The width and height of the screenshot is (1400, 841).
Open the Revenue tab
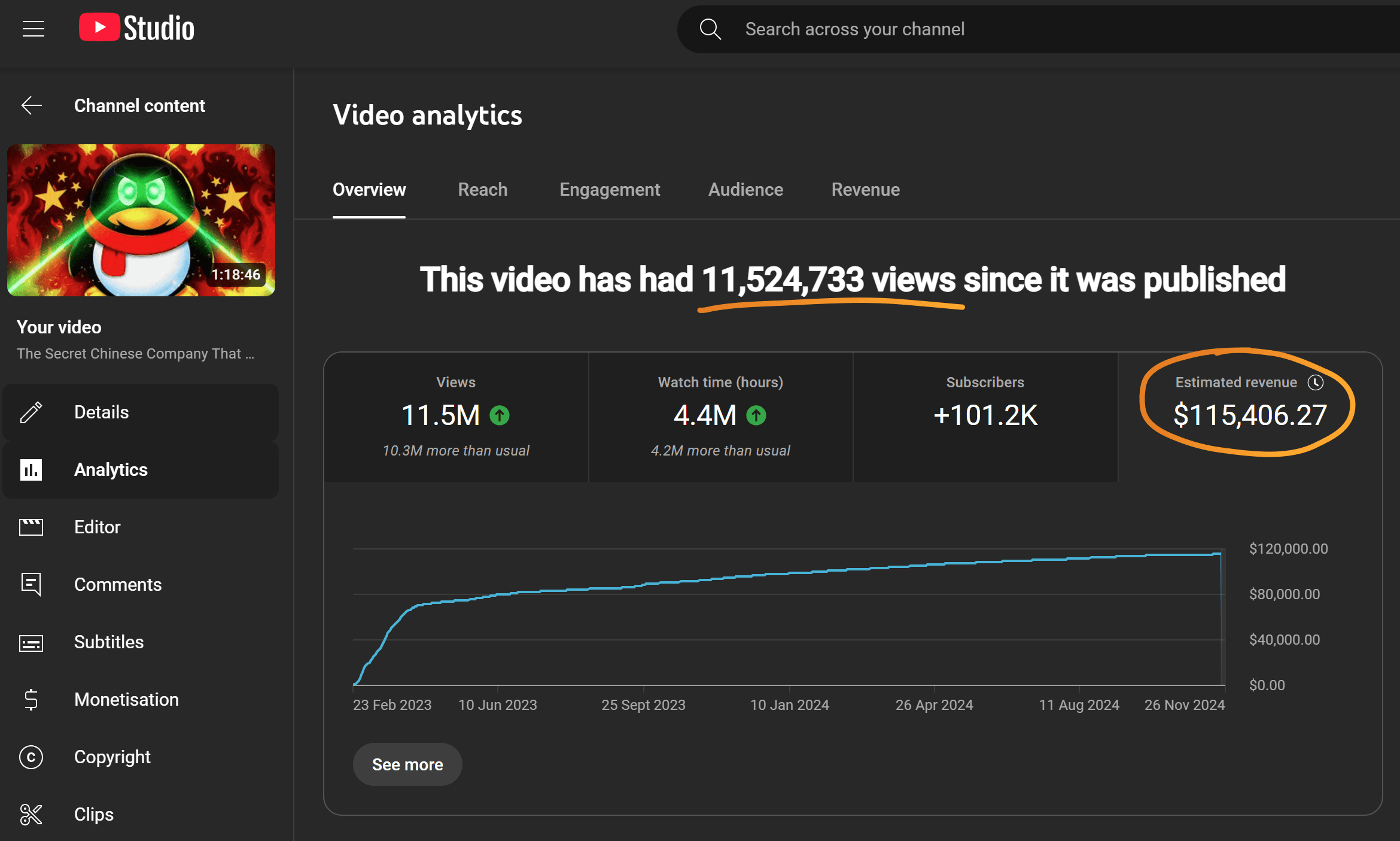point(865,190)
